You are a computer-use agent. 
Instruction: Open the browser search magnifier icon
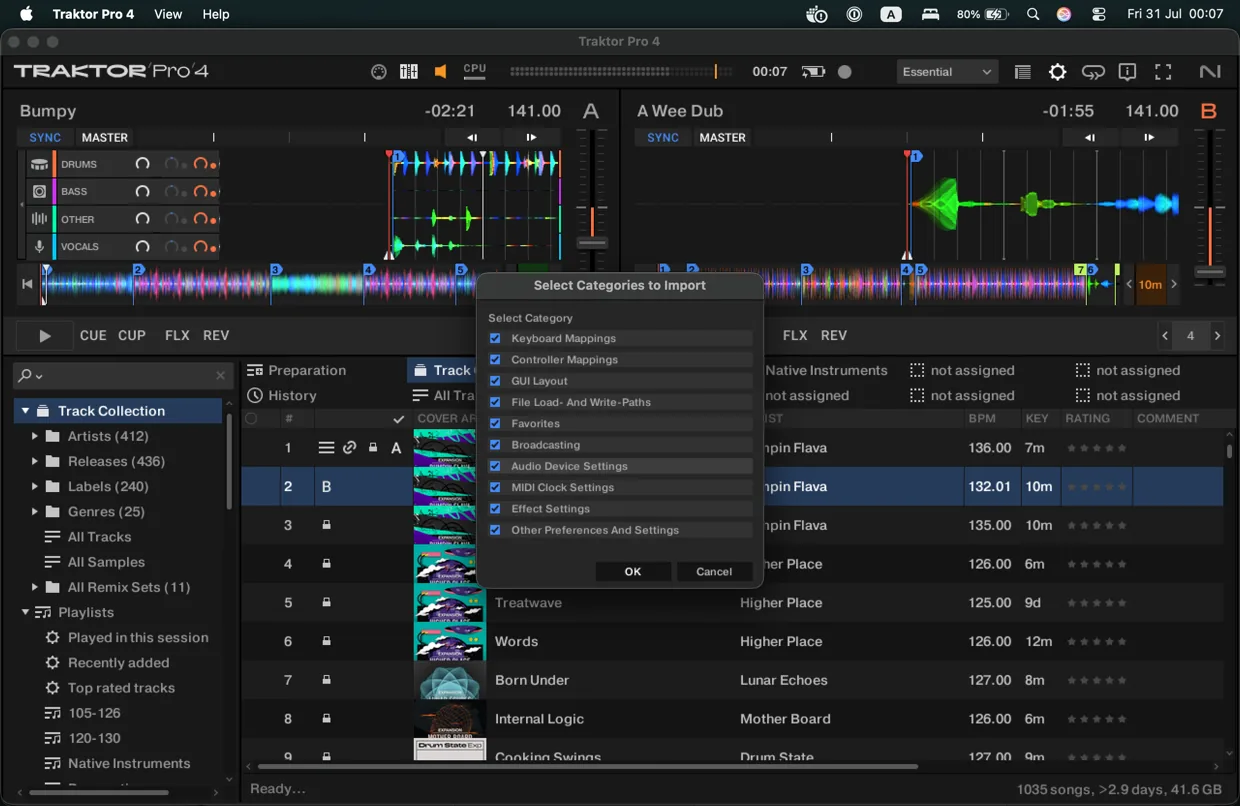click(25, 375)
